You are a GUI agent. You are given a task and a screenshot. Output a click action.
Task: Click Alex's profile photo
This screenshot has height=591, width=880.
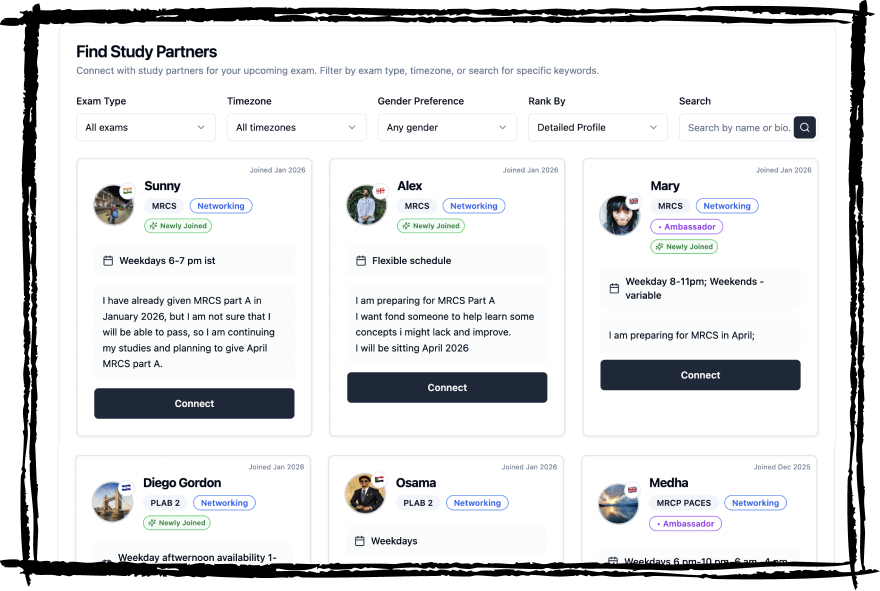click(x=366, y=205)
